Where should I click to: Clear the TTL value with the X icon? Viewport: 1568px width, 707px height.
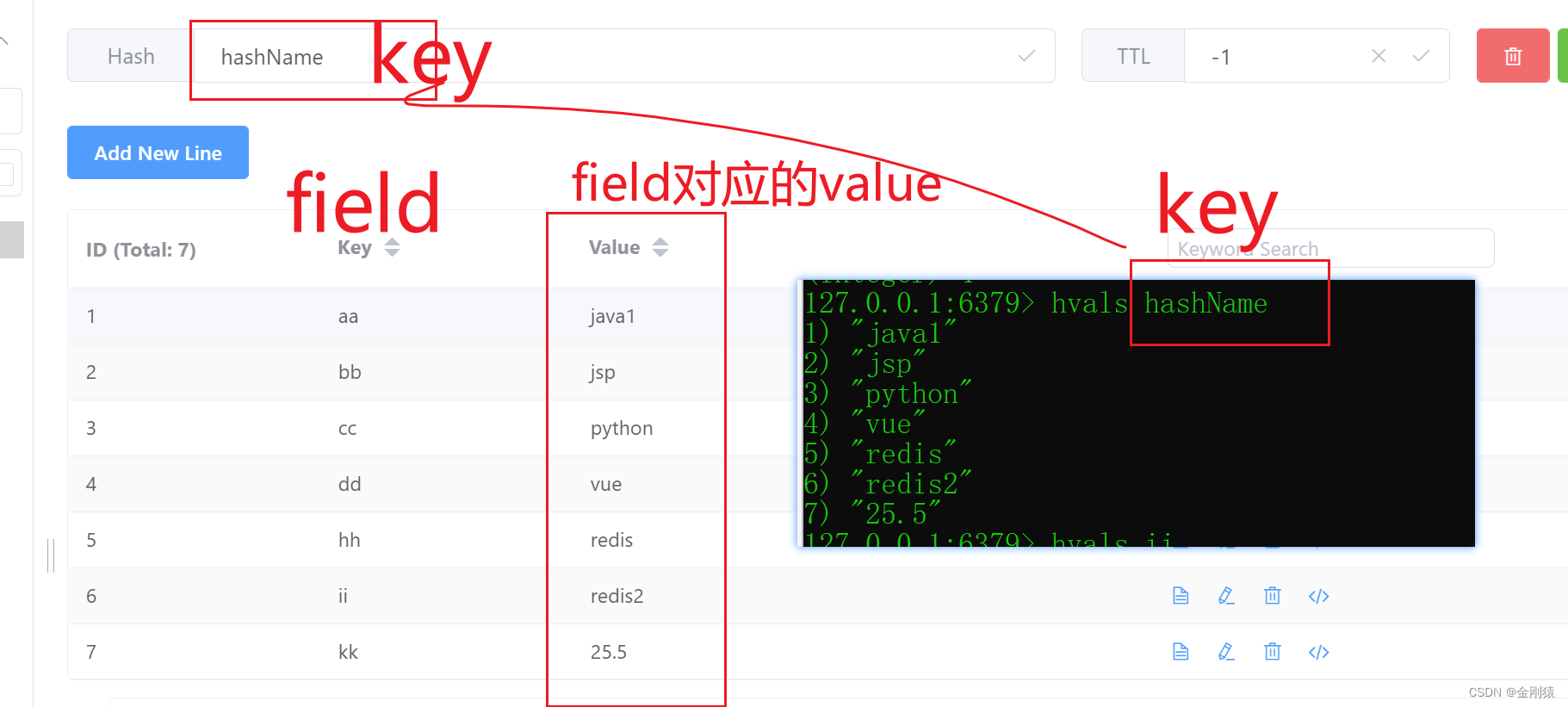point(1379,56)
